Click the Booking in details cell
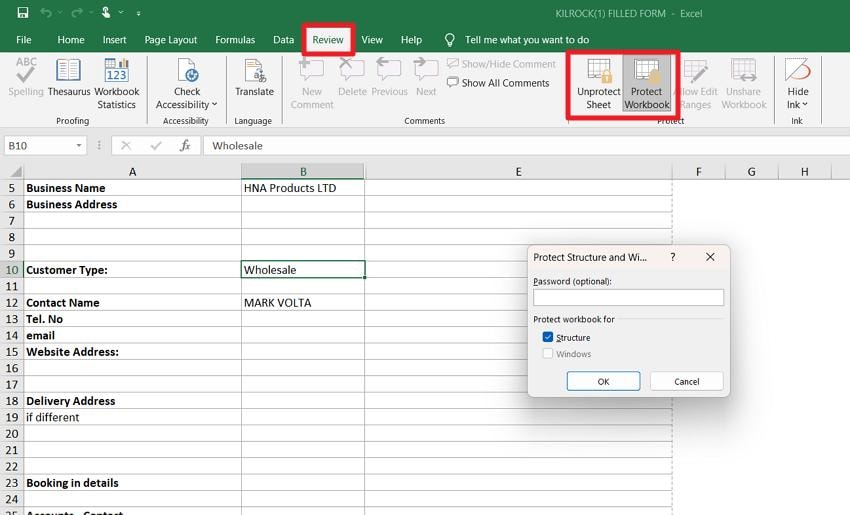This screenshot has width=850, height=515. [132, 482]
